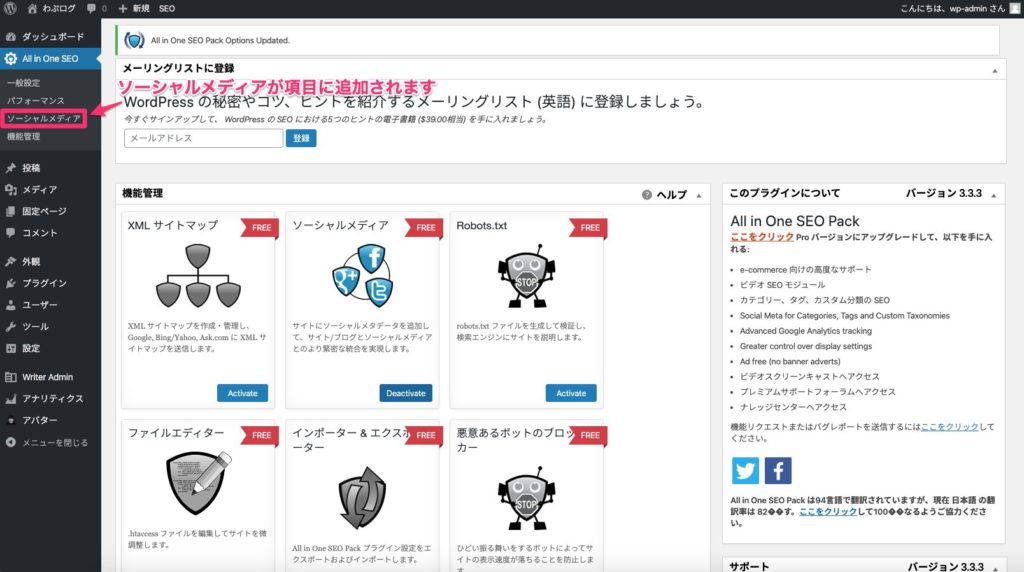Open ソーシャルメディア submenu item
Viewport: 1024px width, 572px height.
pyautogui.click(x=44, y=118)
